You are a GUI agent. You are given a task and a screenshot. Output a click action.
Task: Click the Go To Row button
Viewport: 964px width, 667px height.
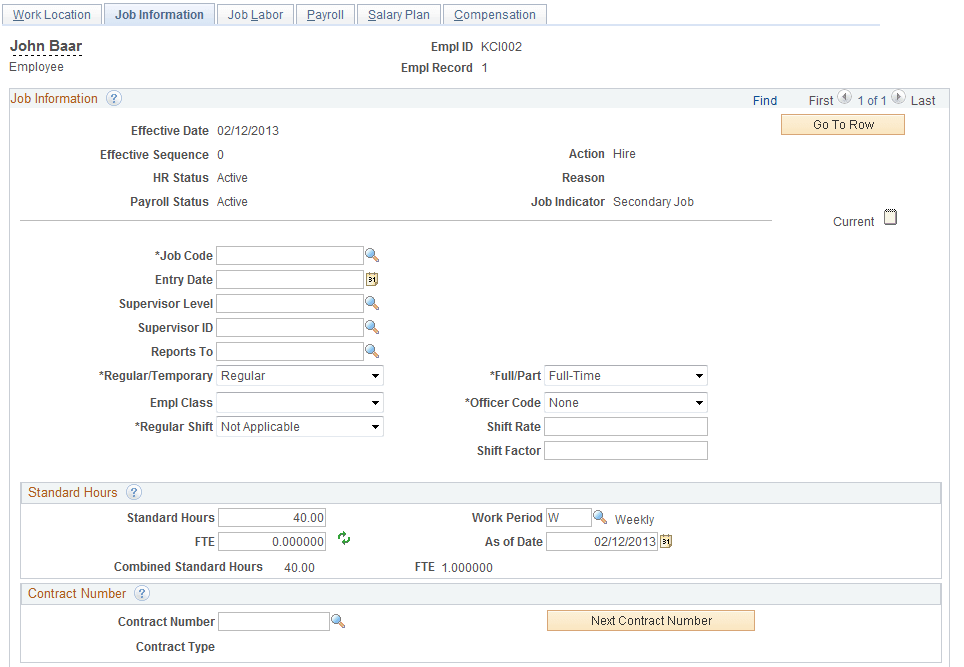843,125
